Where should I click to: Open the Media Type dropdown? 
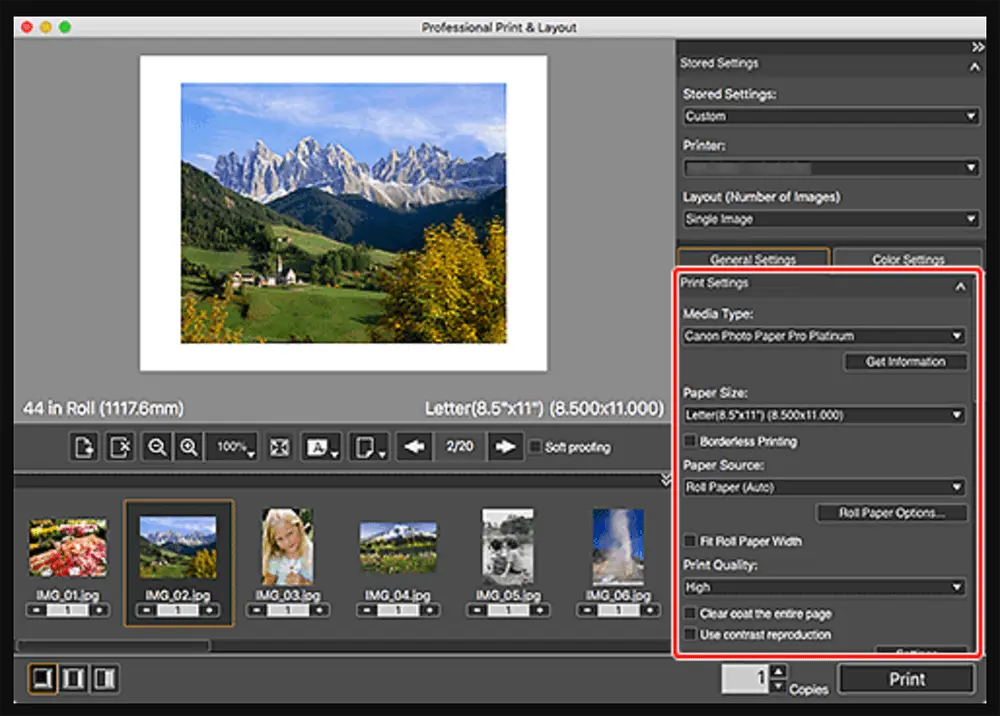823,336
